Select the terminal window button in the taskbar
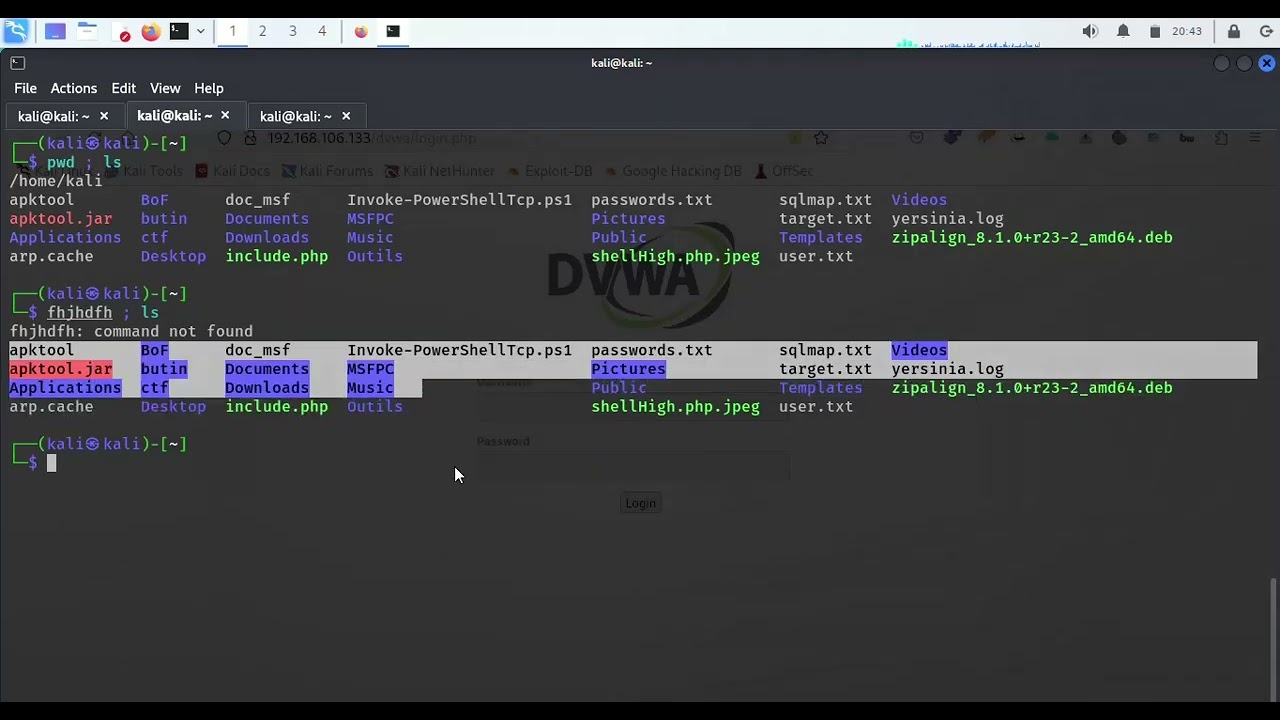 [393, 31]
